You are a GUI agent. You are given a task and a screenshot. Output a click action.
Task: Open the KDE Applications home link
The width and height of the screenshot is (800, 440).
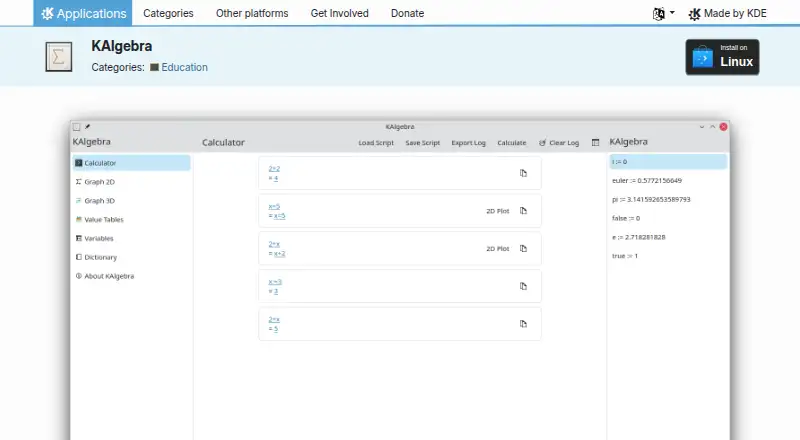[83, 13]
